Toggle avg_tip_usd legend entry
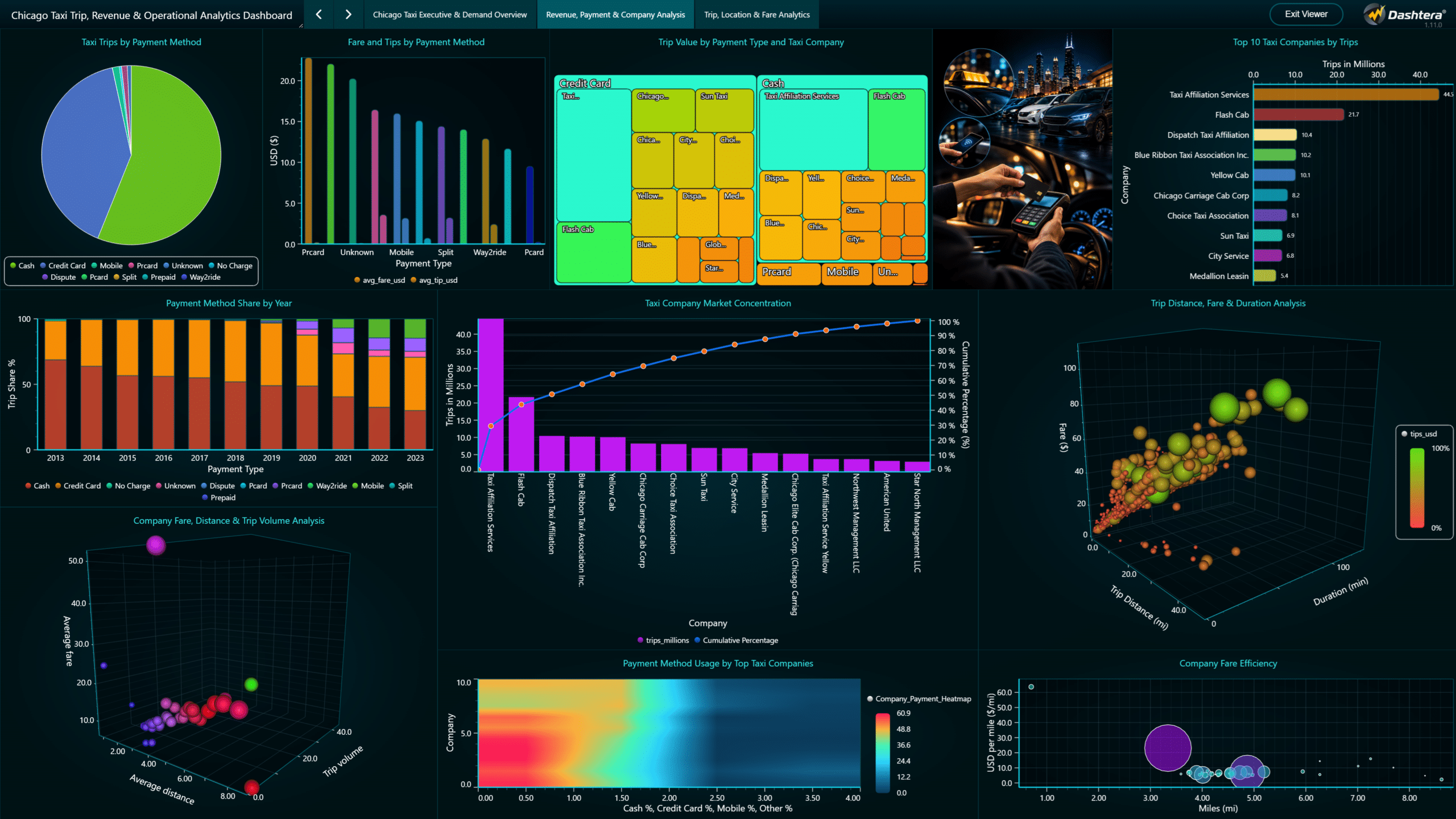This screenshot has height=819, width=1456. 434,280
